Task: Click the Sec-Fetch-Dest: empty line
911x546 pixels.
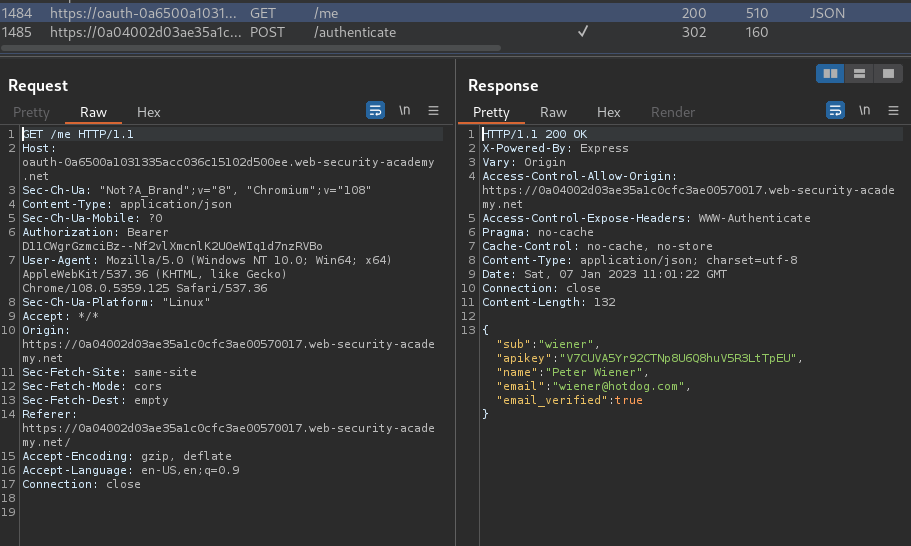Action: 95,400
